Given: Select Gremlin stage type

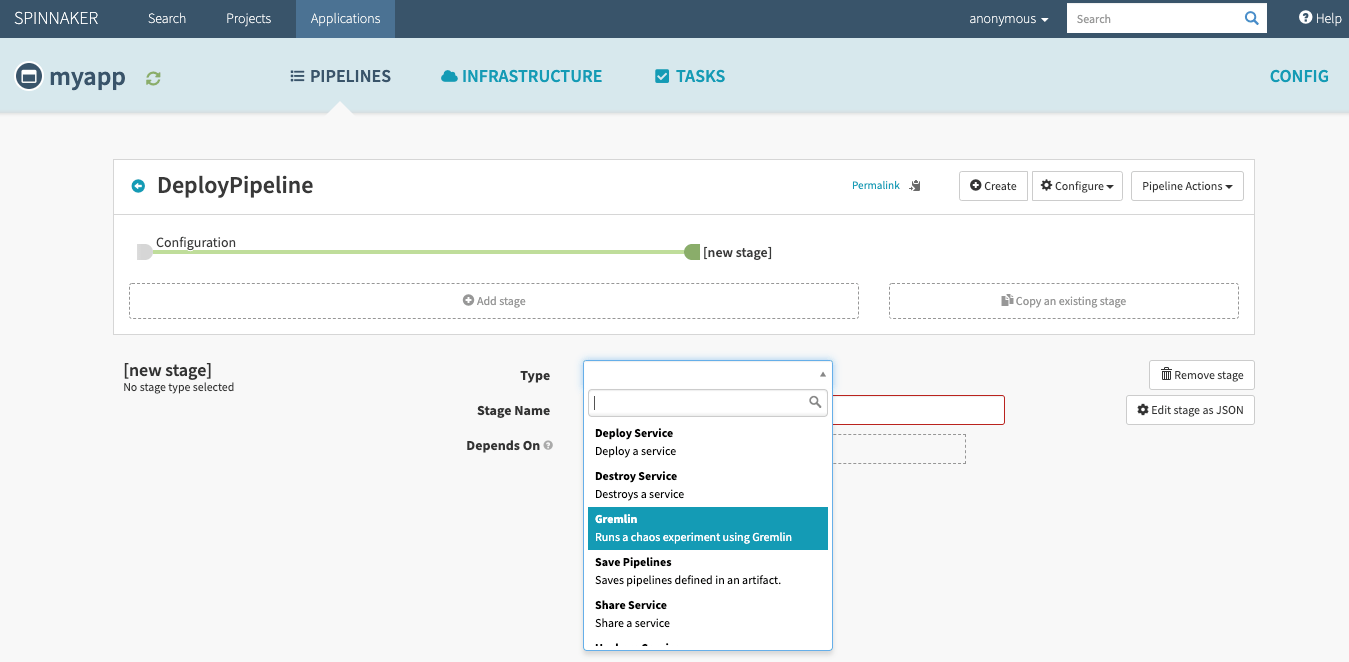Looking at the screenshot, I should [x=708, y=528].
